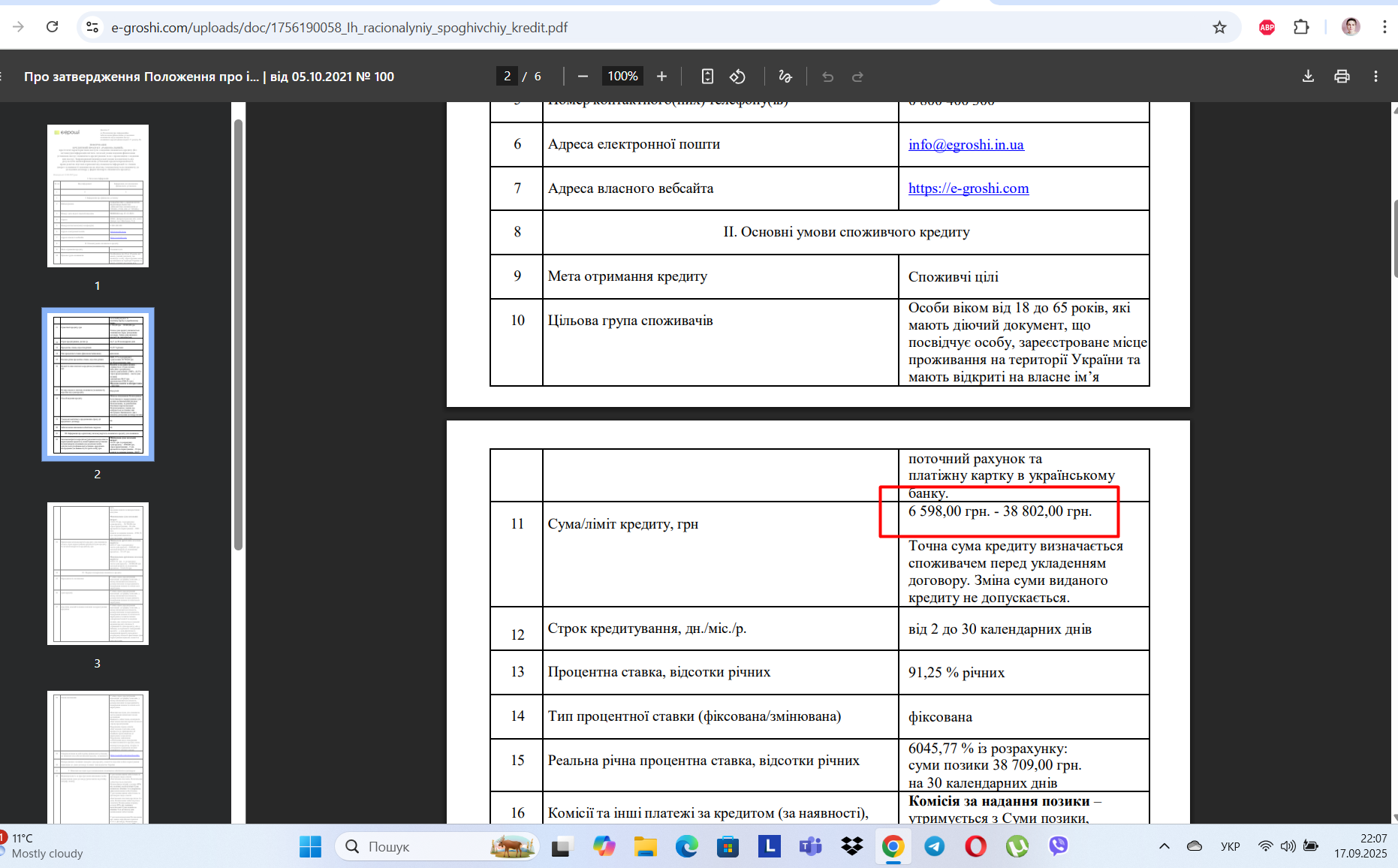Screen dimensions: 1398x868
Task: Open Telegram from the taskbar
Action: point(934,846)
